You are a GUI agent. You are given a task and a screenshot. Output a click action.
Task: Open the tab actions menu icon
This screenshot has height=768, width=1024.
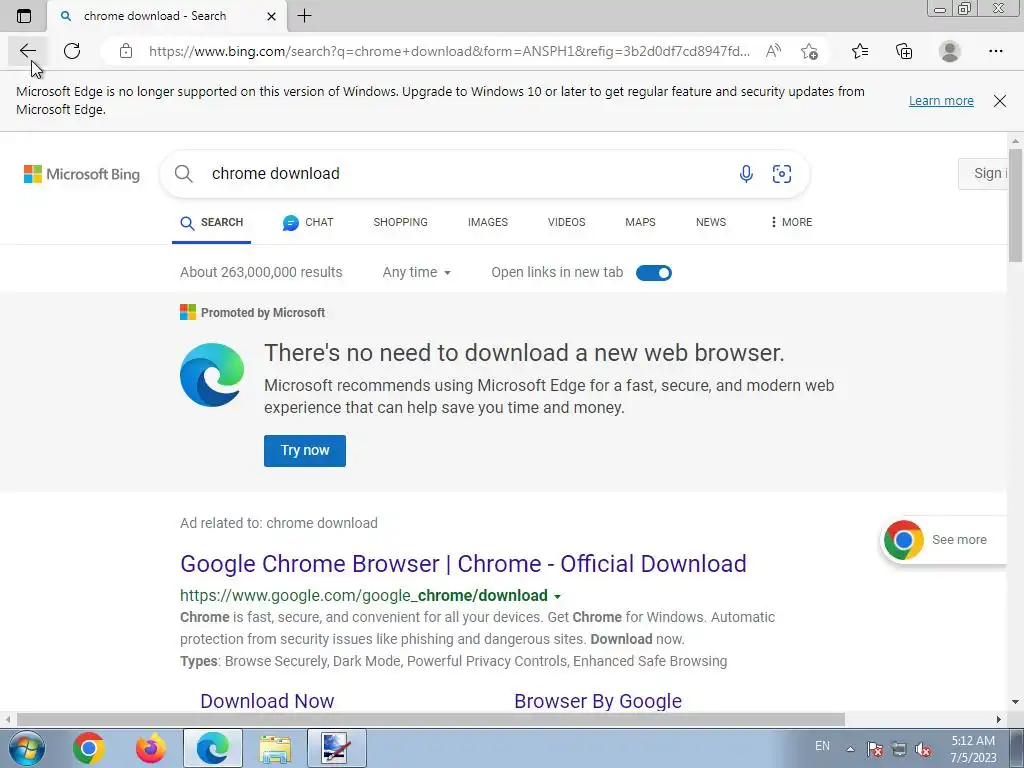point(24,16)
